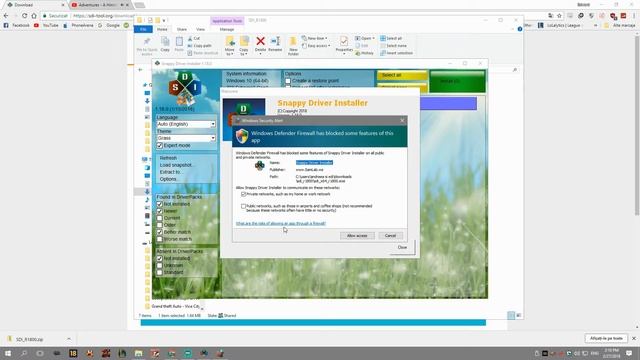
Task: Click Paste shortcut in Explorer ribbon
Action: pyautogui.click(x=203, y=53)
